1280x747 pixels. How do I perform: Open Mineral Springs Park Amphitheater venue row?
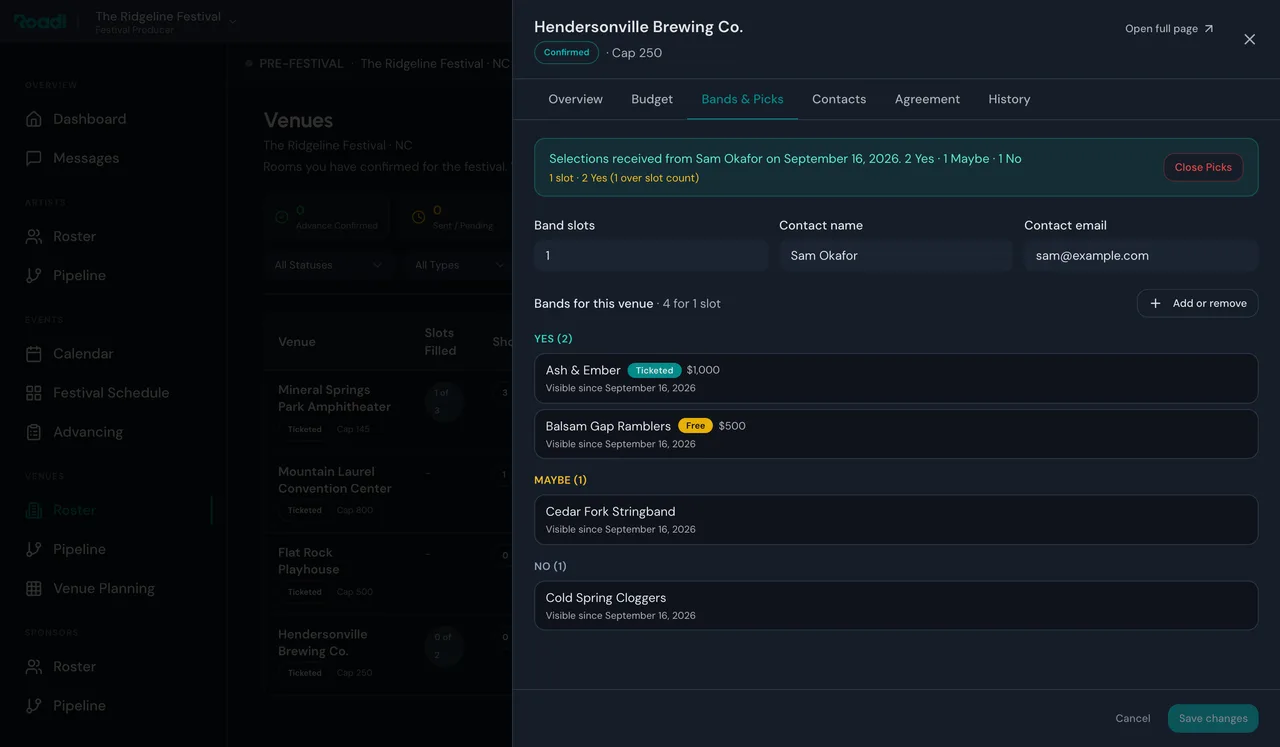pos(388,409)
